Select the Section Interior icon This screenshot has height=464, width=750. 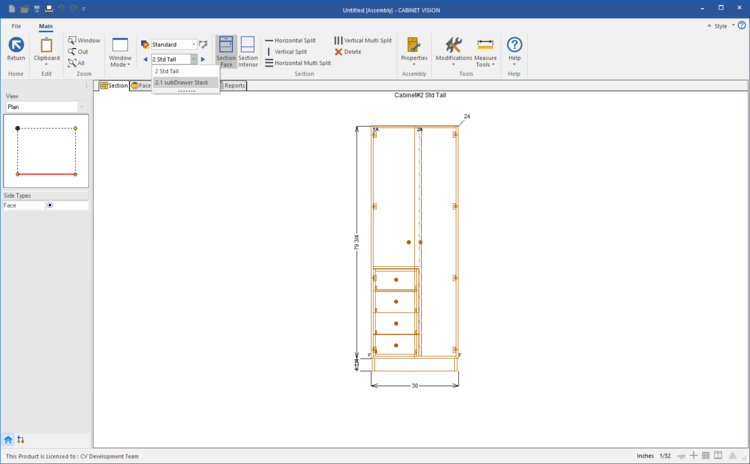[x=248, y=50]
